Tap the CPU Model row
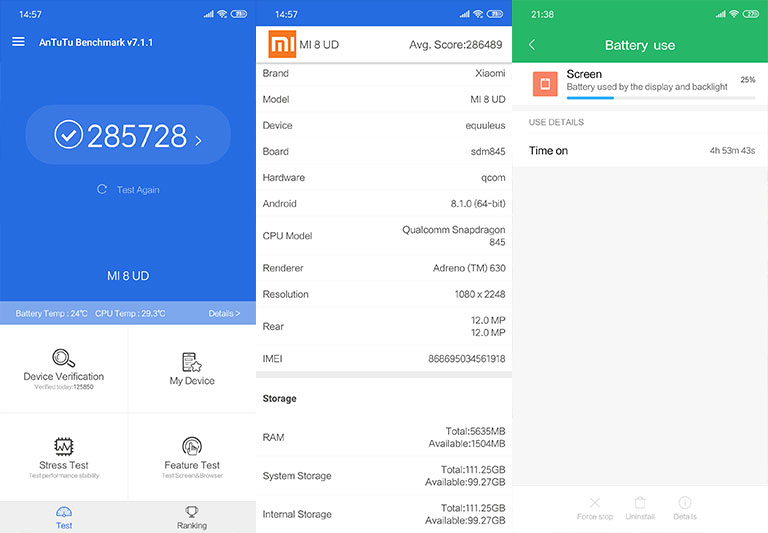The width and height of the screenshot is (768, 533). (384, 236)
